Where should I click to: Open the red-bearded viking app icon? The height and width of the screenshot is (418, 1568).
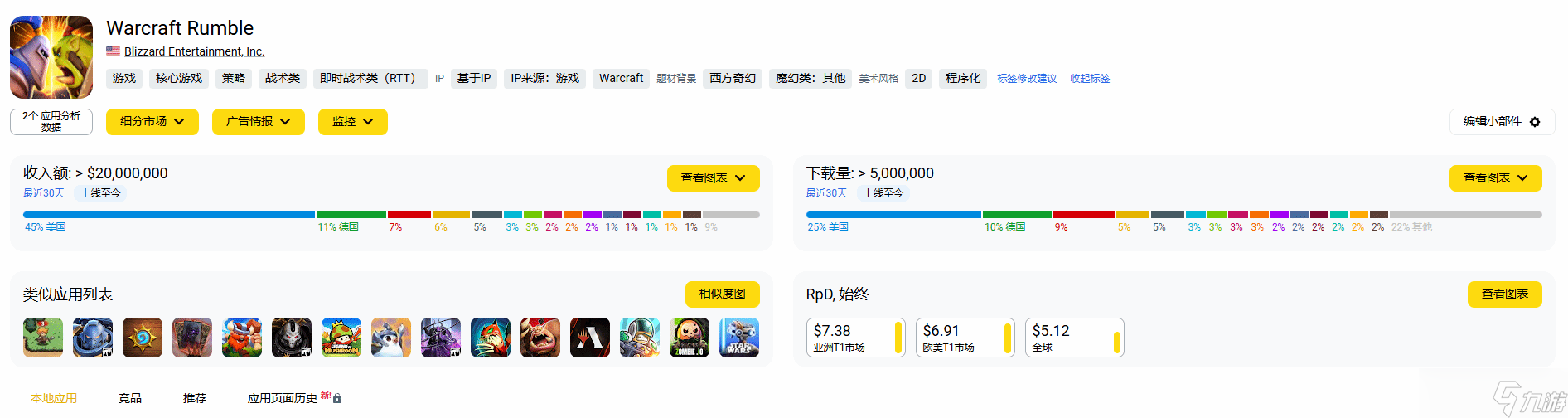coord(242,338)
